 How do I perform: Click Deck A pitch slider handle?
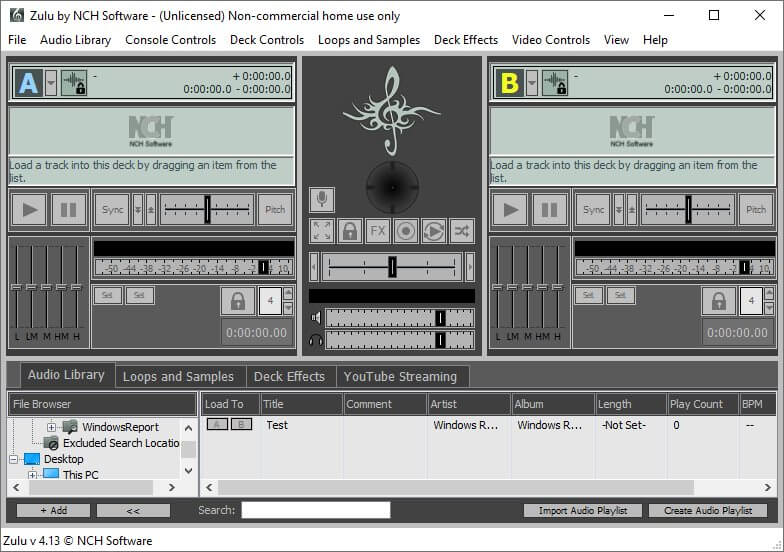pos(207,210)
